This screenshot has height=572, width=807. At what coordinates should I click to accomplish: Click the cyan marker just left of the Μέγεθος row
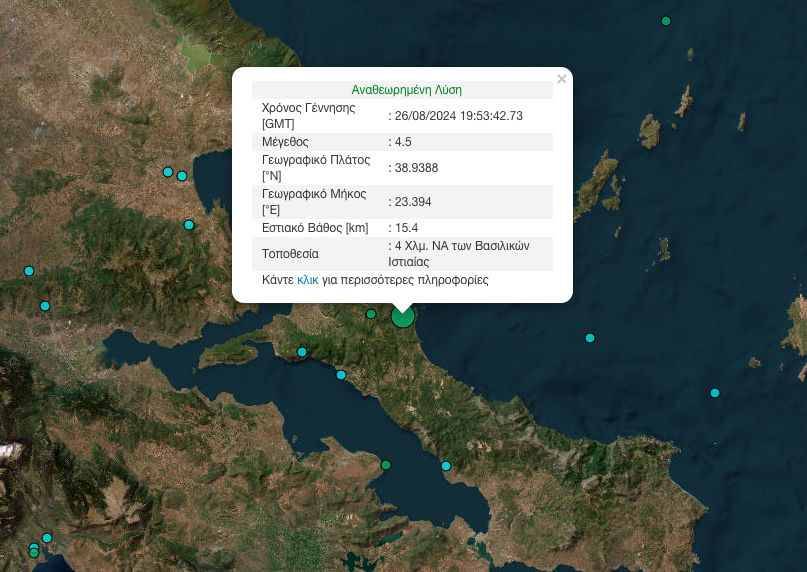point(189,225)
